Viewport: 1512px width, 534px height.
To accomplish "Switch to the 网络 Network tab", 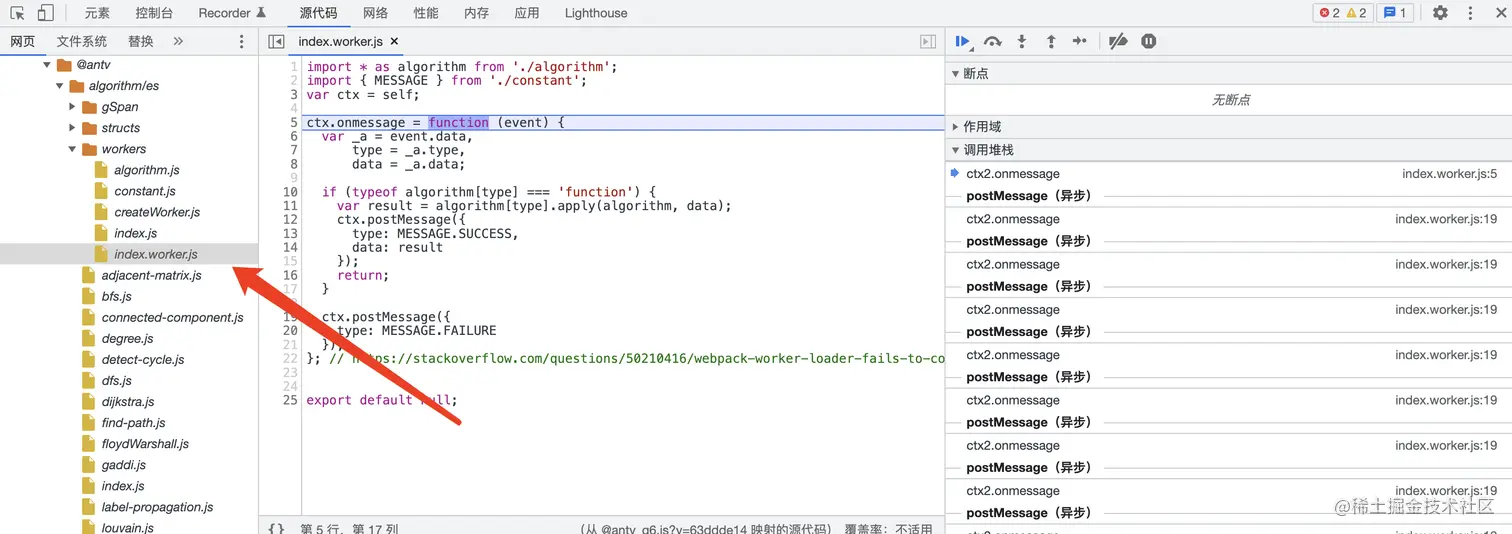I will (x=375, y=13).
